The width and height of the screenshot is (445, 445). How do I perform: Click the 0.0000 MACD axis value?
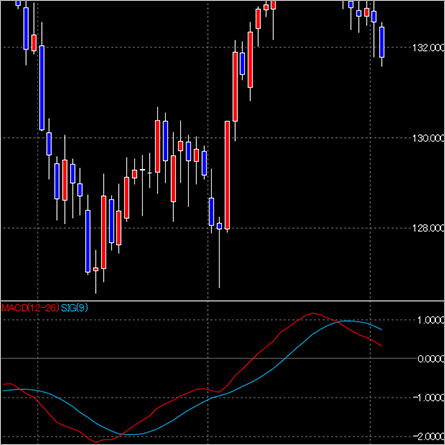(x=431, y=359)
